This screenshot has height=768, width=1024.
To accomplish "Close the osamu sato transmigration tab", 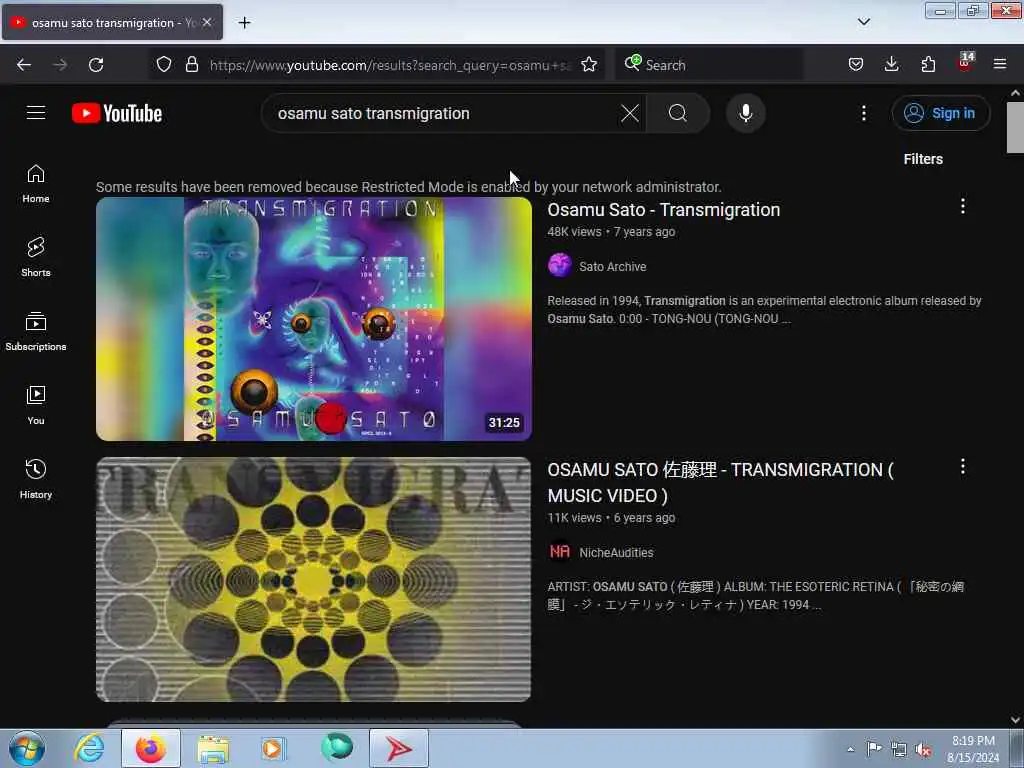I will pyautogui.click(x=207, y=22).
